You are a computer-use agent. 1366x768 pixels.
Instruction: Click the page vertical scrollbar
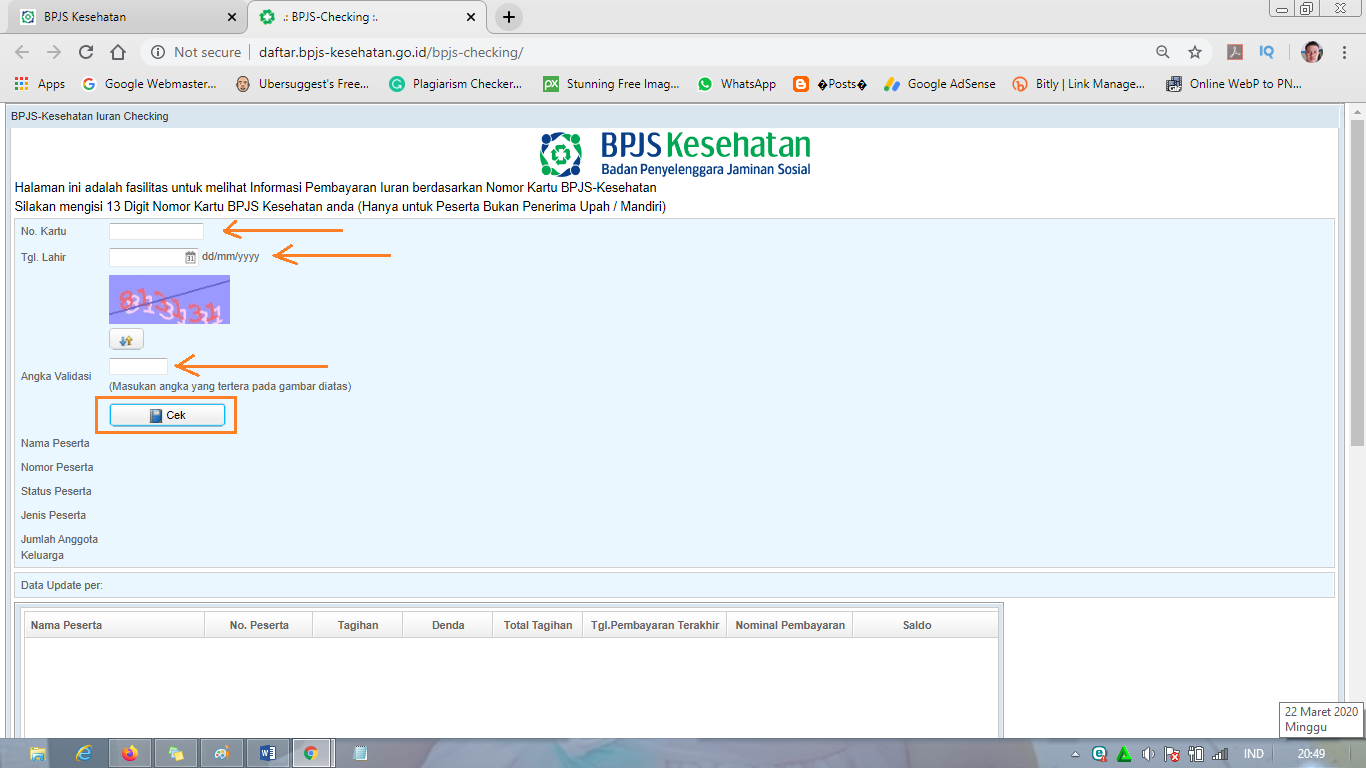point(1357,285)
